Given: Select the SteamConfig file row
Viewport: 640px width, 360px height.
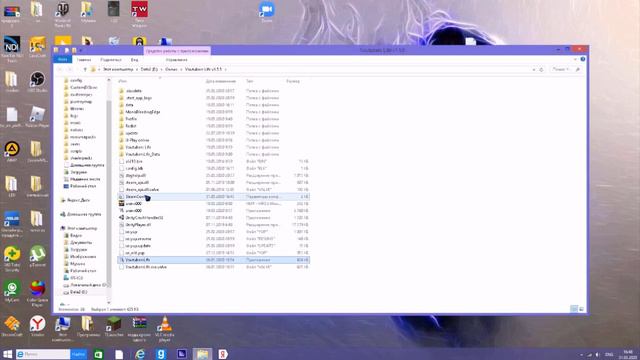Looking at the screenshot, I should 213,197.
